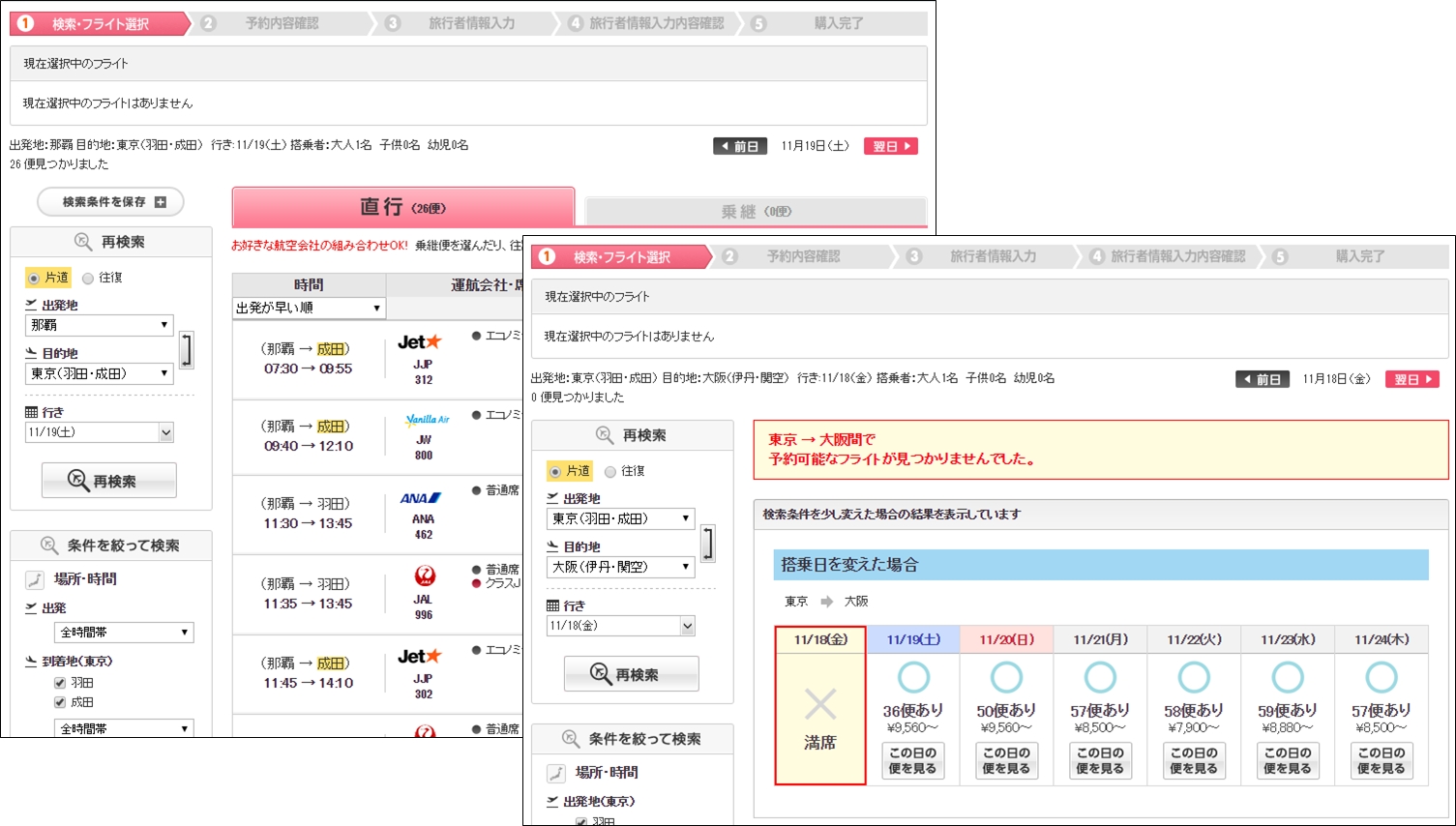1456x826 pixels.
Task: Click magnifier icon beside 再検索 heading, front window
Action: tap(605, 435)
